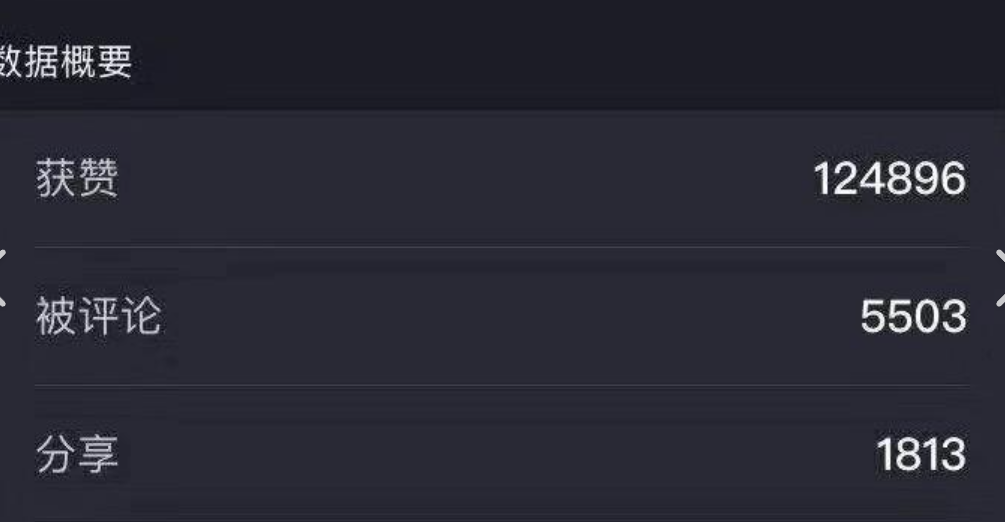Screen dimensions: 1005x522
Task: Select empty middle of the 被评论 row
Action: pyautogui.click(x=511, y=316)
